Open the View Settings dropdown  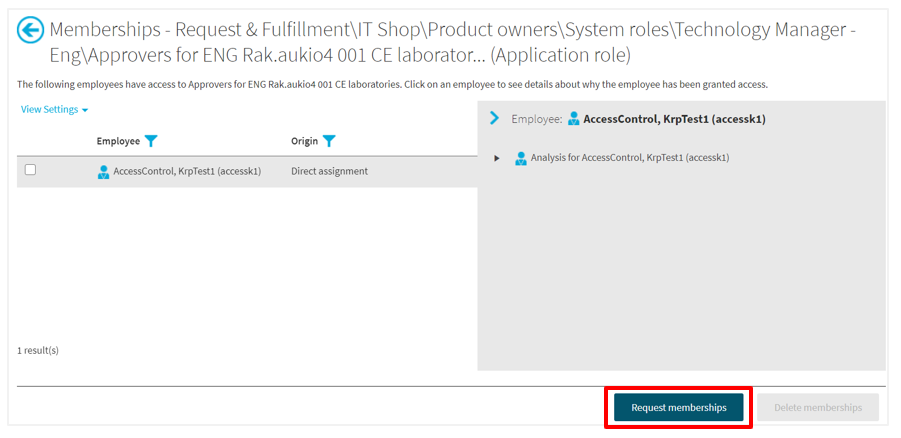(54, 109)
